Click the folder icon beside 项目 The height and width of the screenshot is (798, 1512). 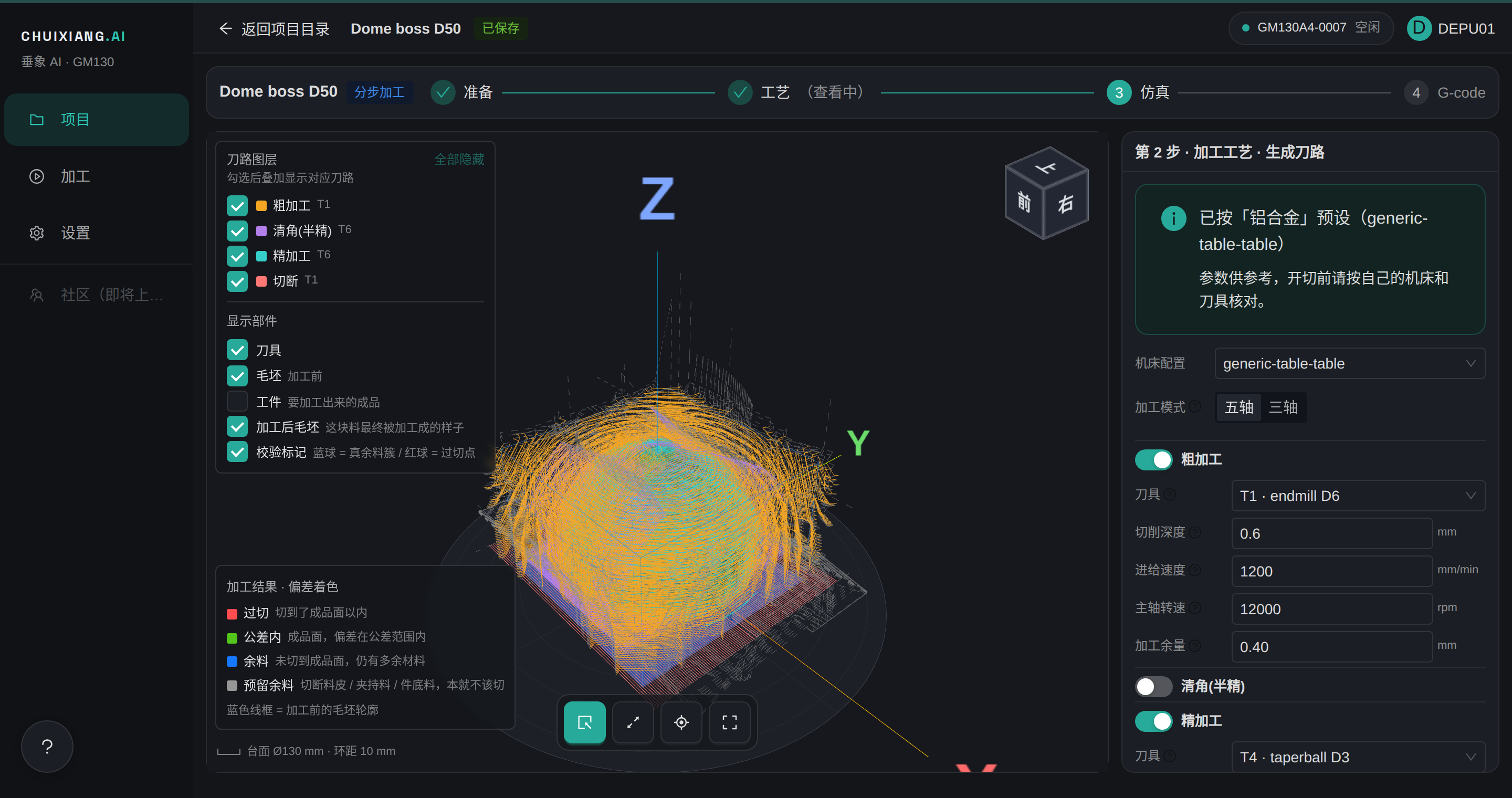[36, 120]
